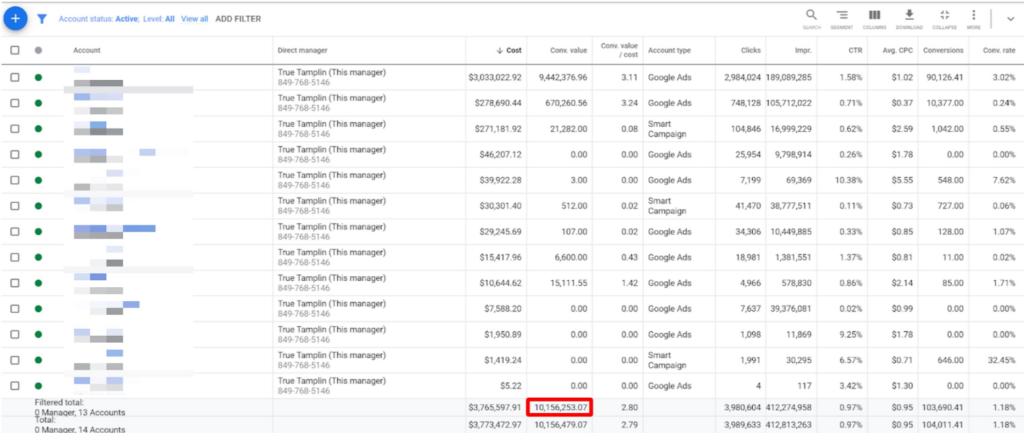1024x433 pixels.
Task: Open the Columns editor
Action: point(874,19)
